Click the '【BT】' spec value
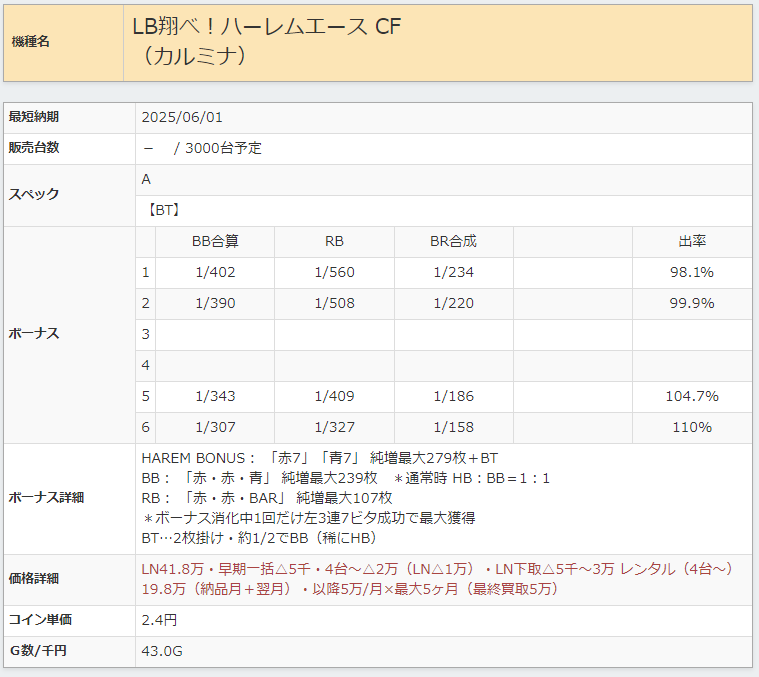This screenshot has height=677, width=759. 164,210
